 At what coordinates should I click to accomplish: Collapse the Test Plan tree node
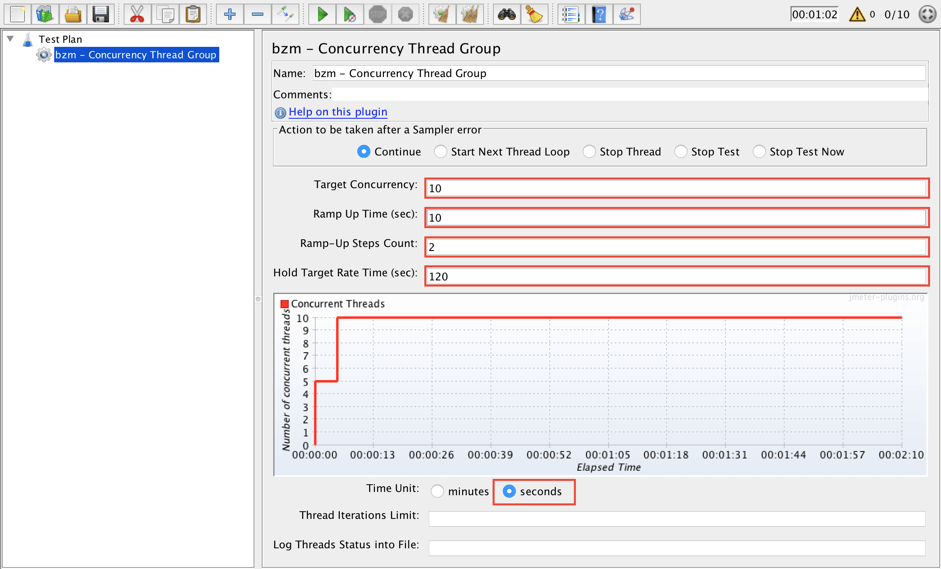pos(10,38)
